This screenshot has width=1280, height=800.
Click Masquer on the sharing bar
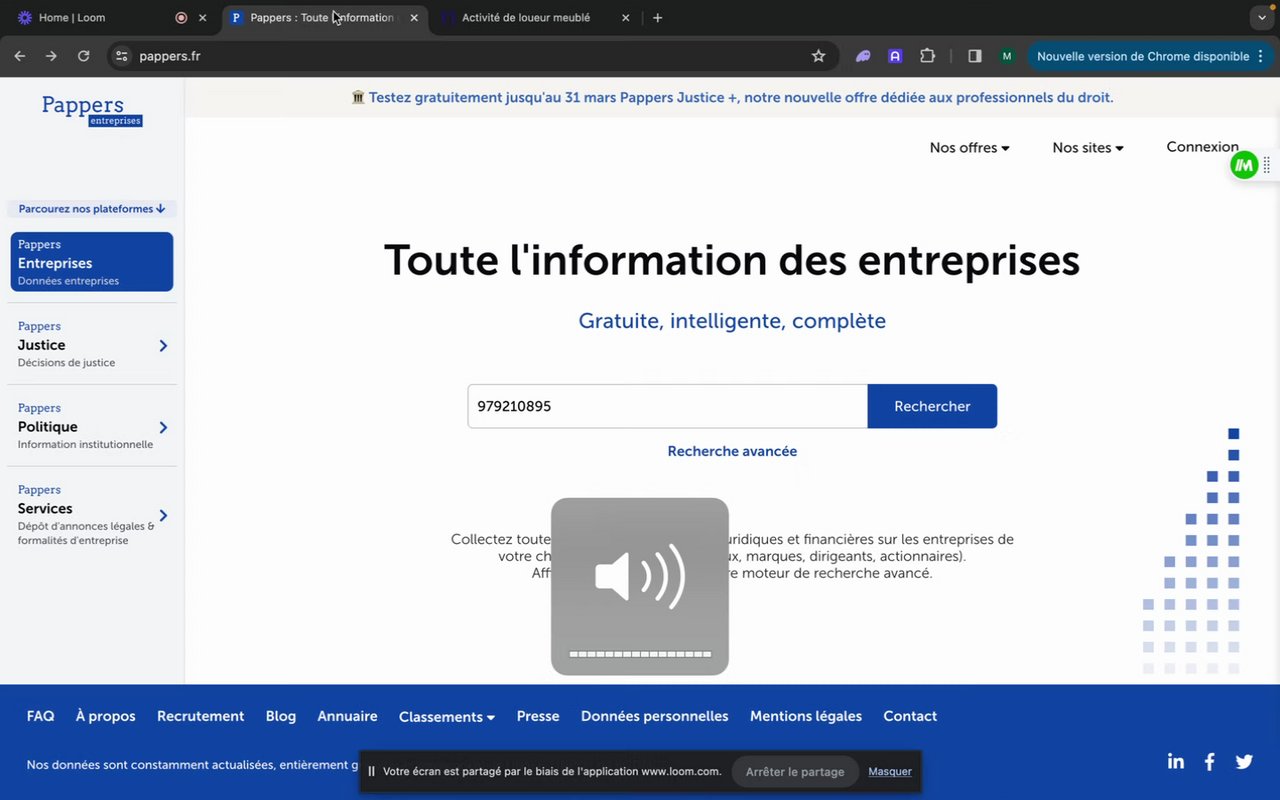(x=890, y=771)
